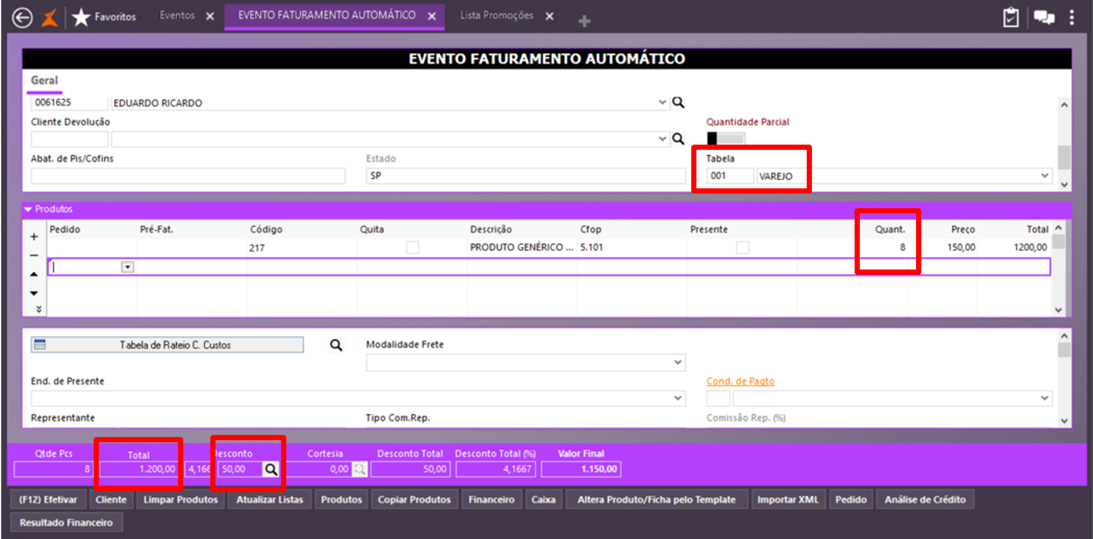Open the Cond. de Pagto dropdown
This screenshot has height=539, width=1093.
[1045, 398]
